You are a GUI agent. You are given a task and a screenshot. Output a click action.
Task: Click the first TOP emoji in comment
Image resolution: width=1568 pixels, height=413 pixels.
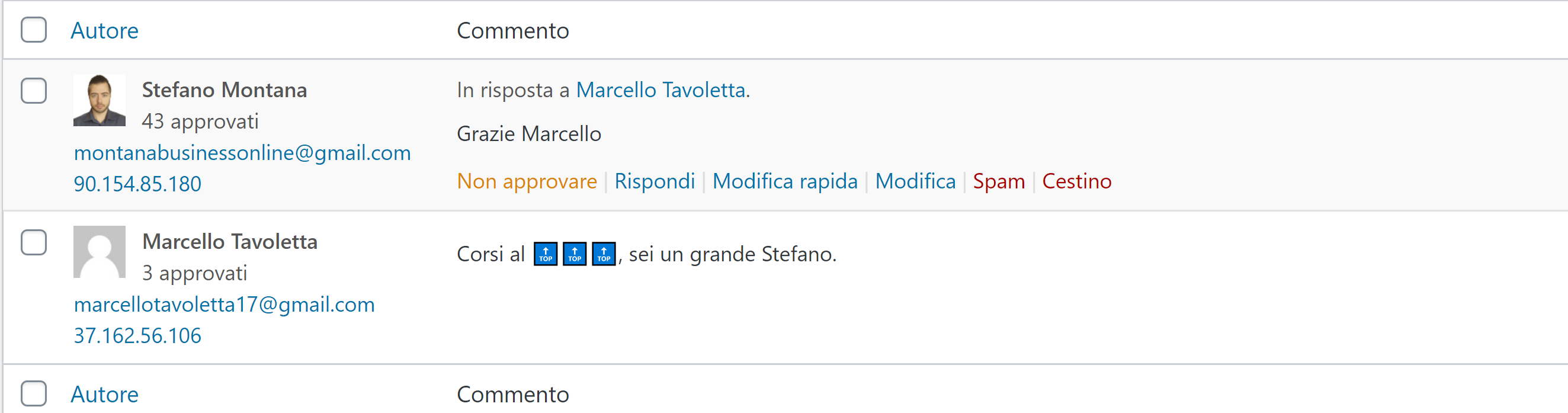(546, 254)
